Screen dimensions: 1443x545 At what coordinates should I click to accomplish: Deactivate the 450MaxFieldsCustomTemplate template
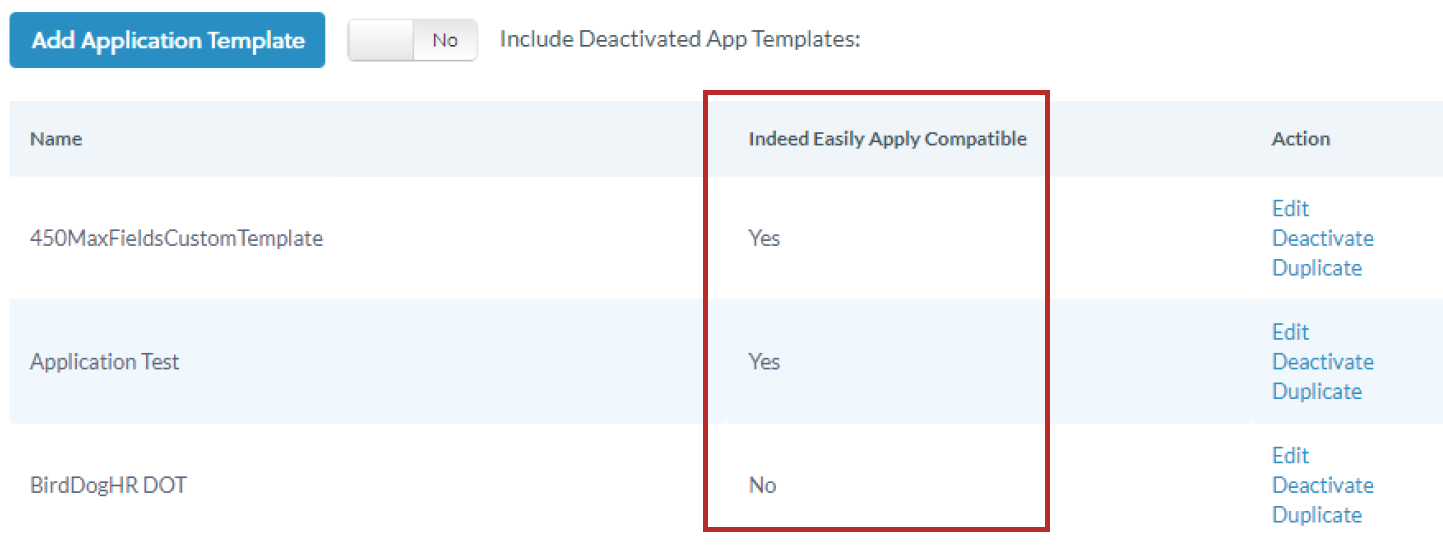click(x=1322, y=239)
